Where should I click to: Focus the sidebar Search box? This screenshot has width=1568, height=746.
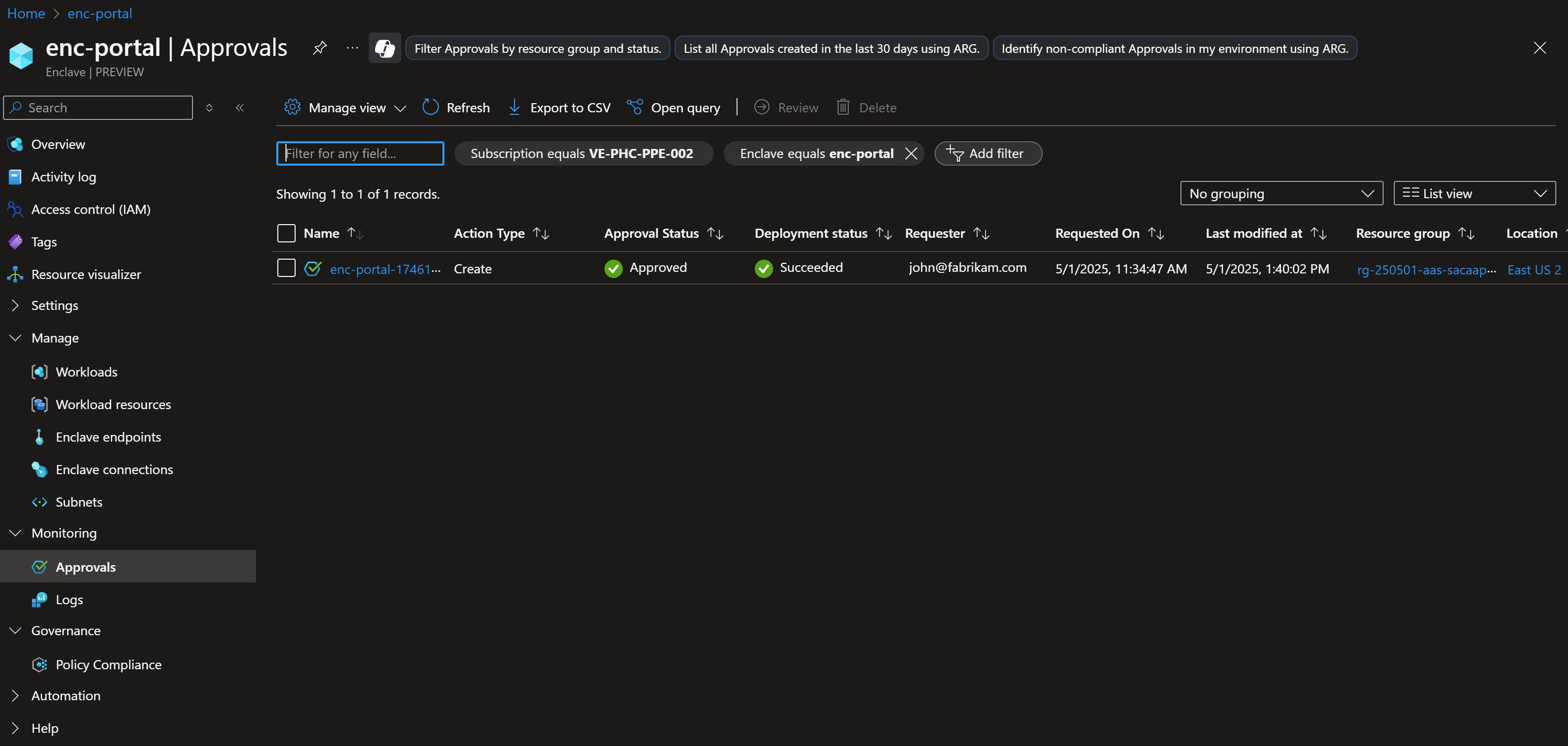click(98, 108)
